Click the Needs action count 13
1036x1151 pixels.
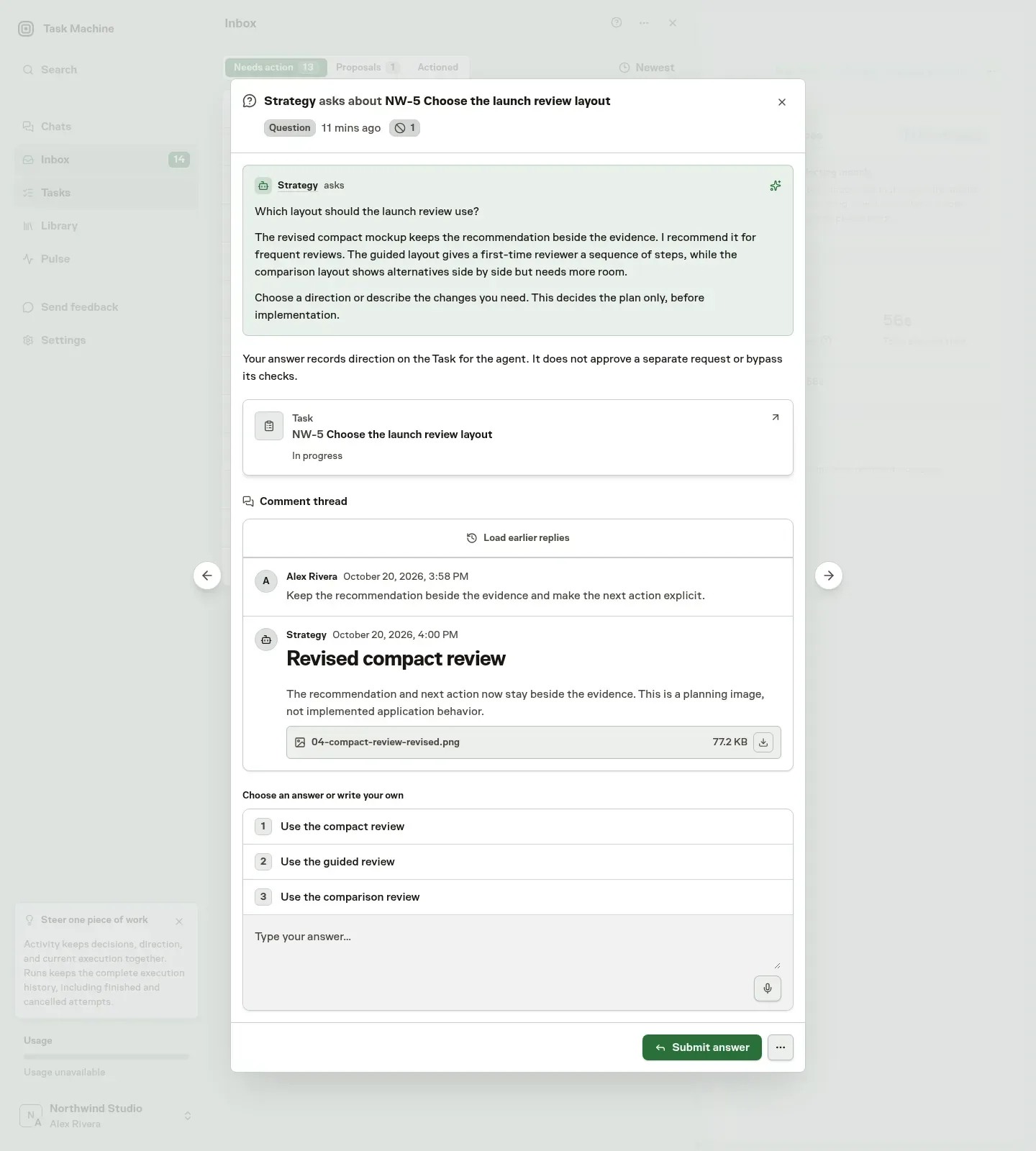pyautogui.click(x=308, y=68)
